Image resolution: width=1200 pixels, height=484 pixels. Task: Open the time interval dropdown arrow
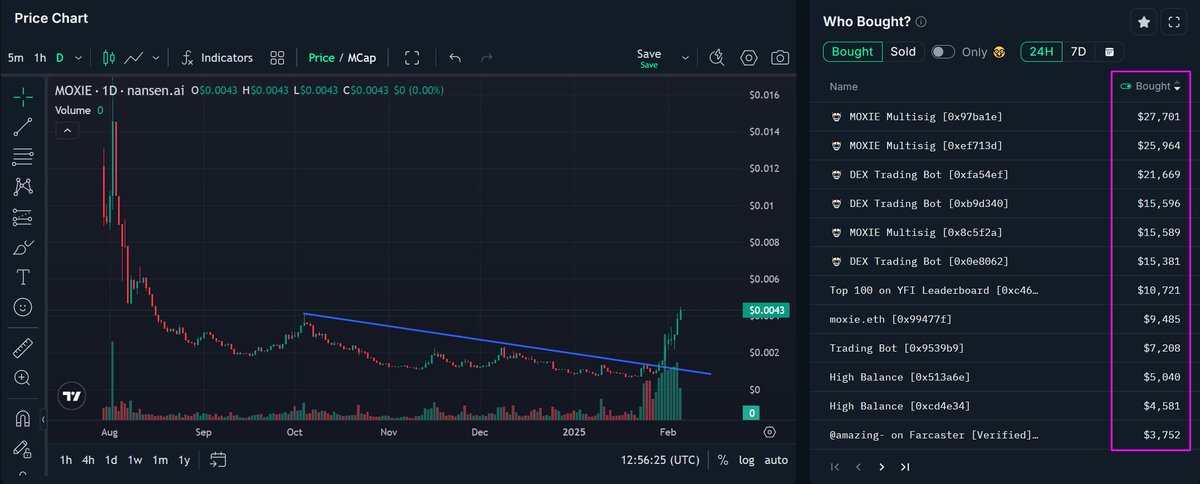click(79, 57)
